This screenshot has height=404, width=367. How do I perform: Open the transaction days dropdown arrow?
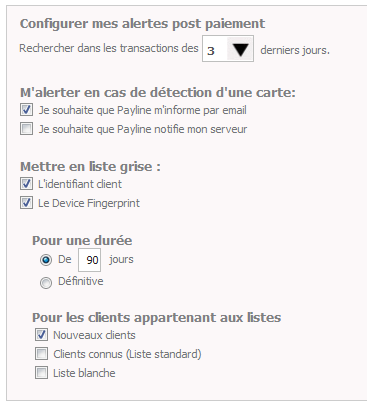point(240,49)
